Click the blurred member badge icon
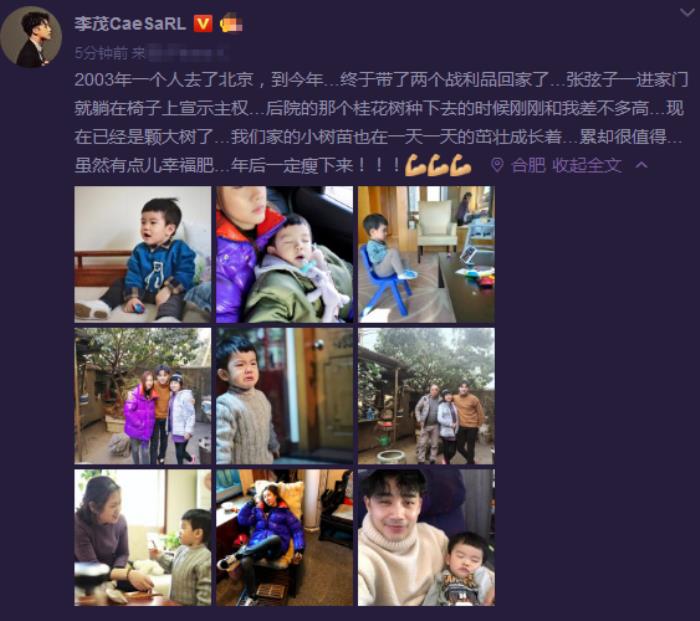The image size is (700, 621). coord(231,23)
